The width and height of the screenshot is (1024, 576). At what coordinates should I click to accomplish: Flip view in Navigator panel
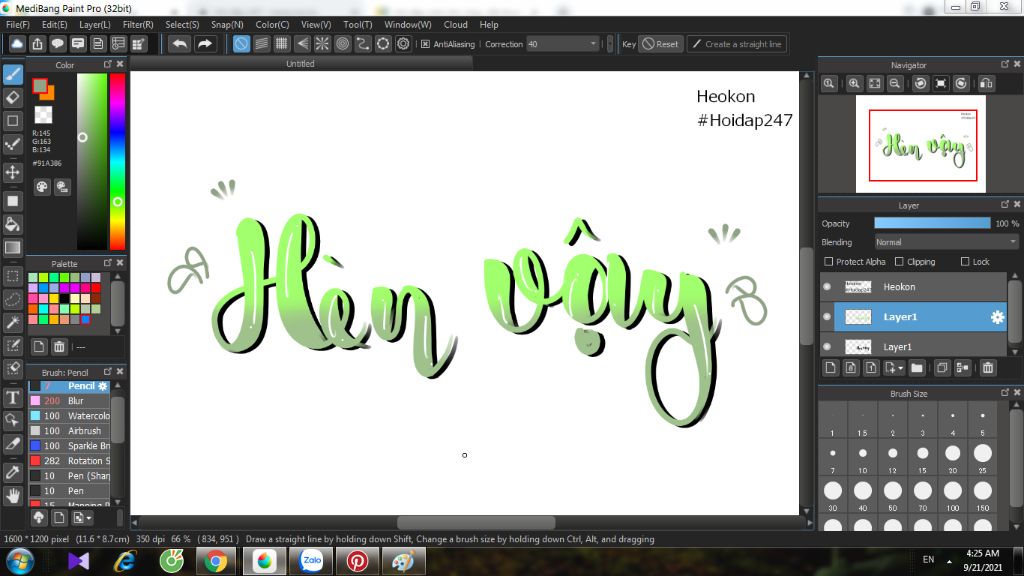(x=986, y=84)
